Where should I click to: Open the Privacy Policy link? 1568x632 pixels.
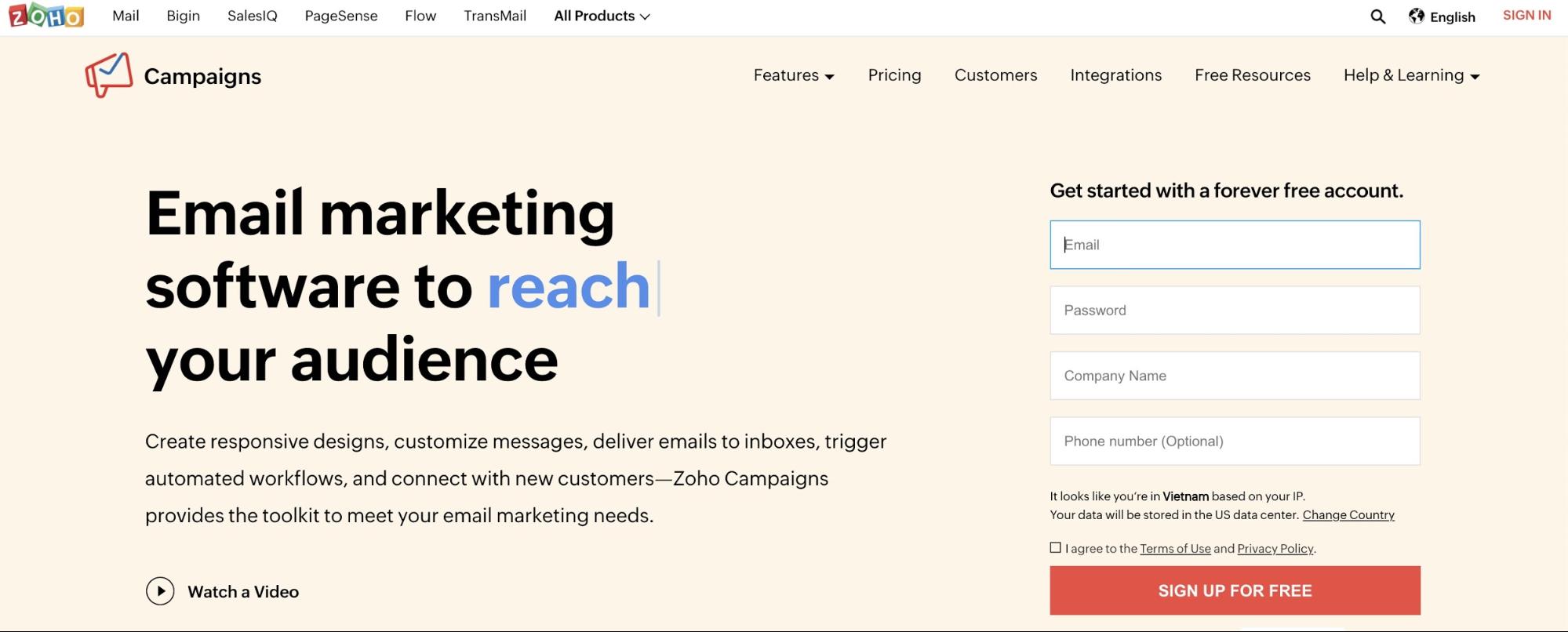coord(1275,549)
